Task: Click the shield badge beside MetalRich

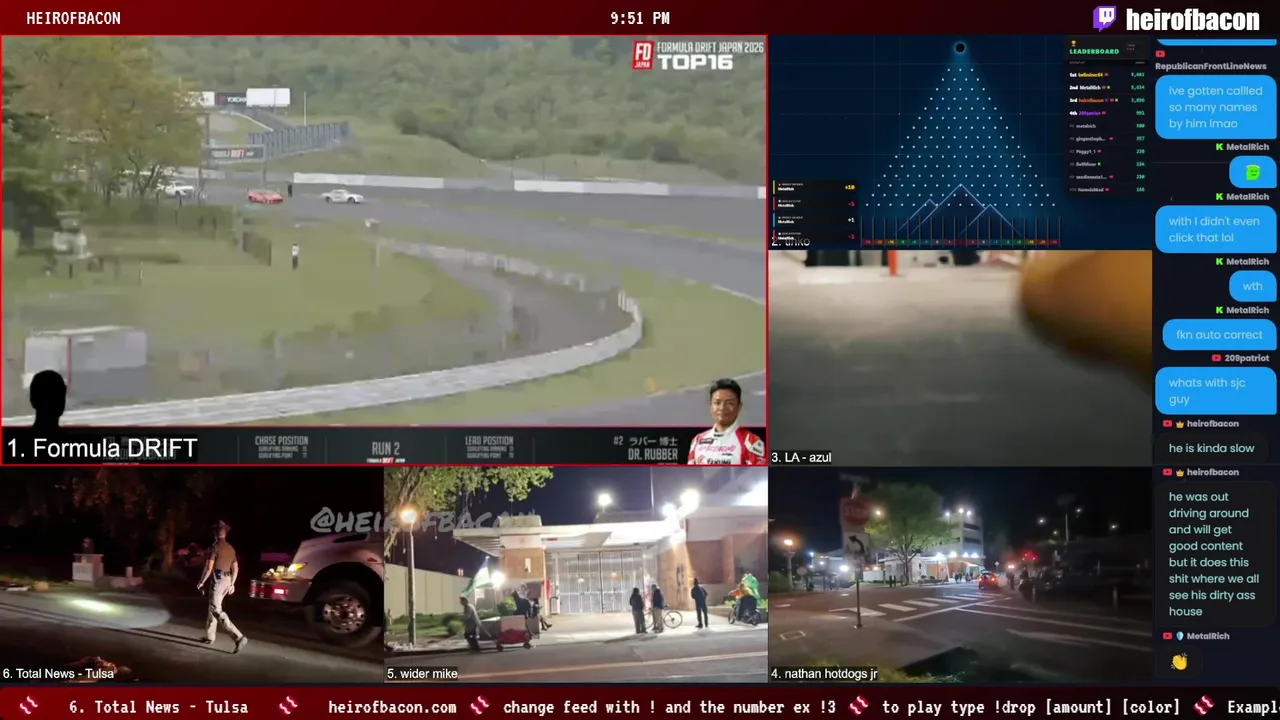Action: (x=1179, y=636)
